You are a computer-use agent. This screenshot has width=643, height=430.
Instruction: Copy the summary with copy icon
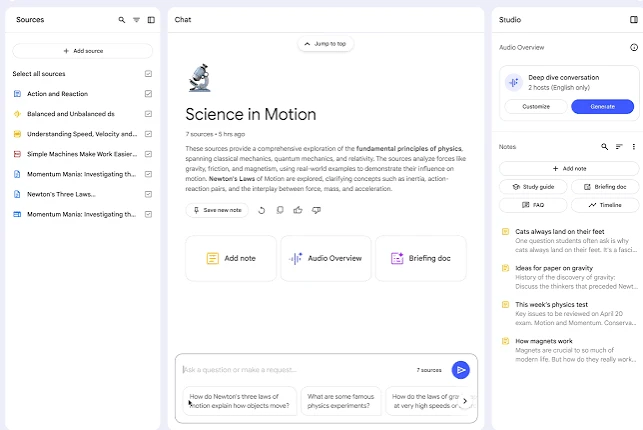pos(280,210)
